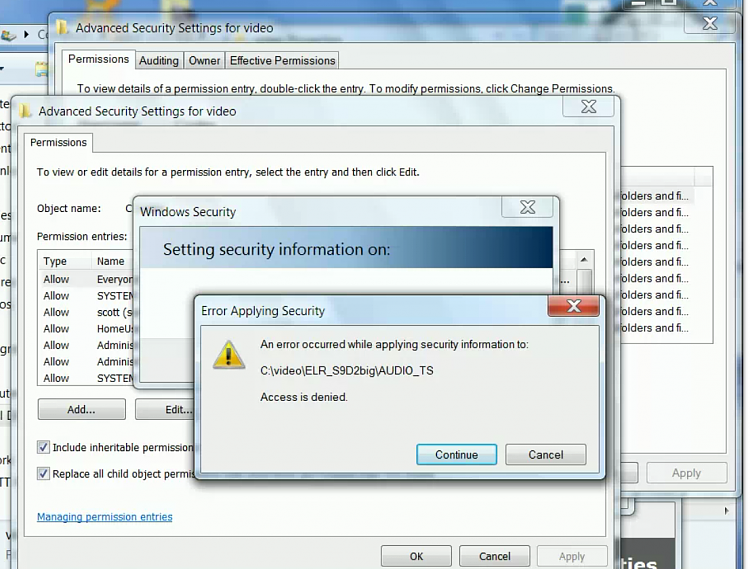Click permission list scrollbar up arrow
The width and height of the screenshot is (750, 569).
pyautogui.click(x=584, y=260)
